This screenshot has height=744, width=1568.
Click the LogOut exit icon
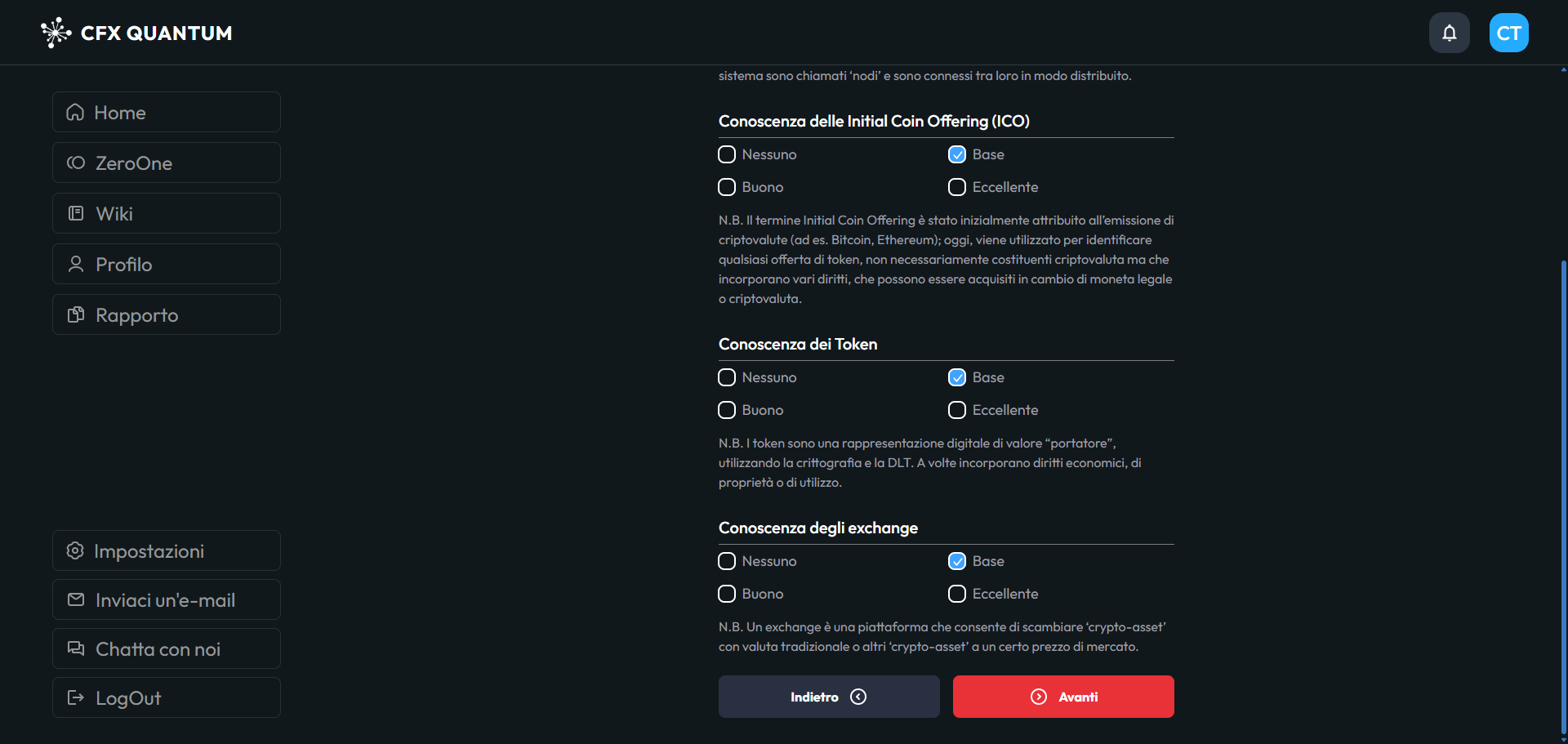pos(76,697)
